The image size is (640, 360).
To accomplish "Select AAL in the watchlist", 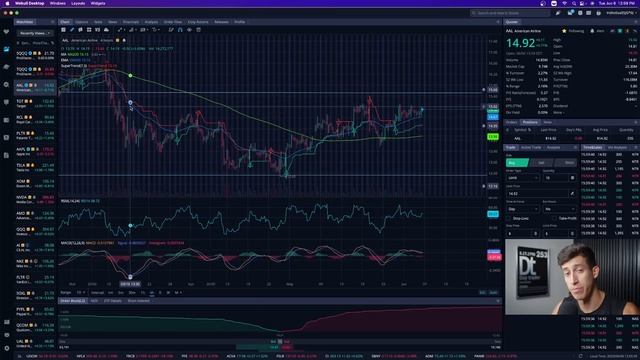I will [x=35, y=87].
